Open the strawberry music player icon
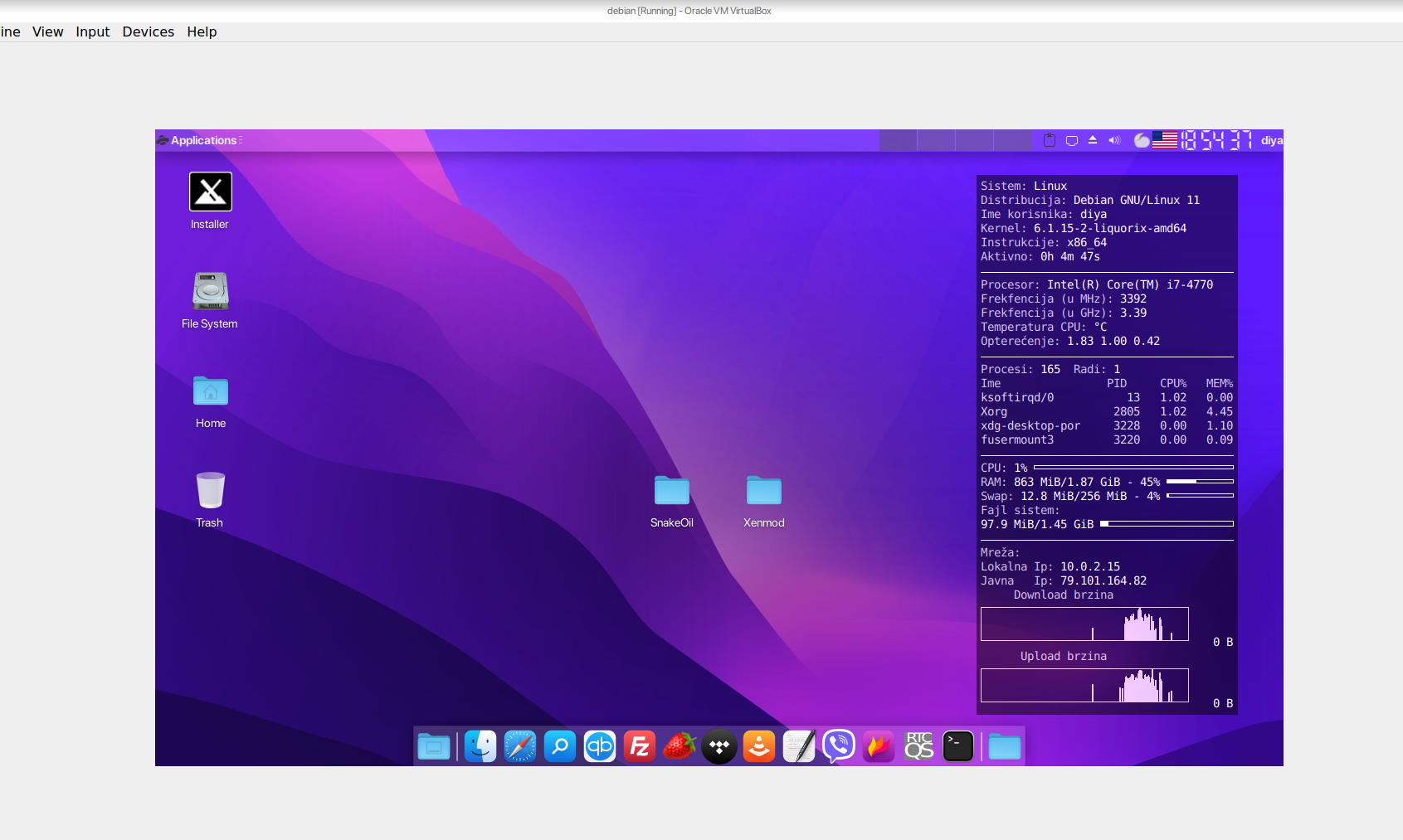1403x840 pixels. click(680, 746)
